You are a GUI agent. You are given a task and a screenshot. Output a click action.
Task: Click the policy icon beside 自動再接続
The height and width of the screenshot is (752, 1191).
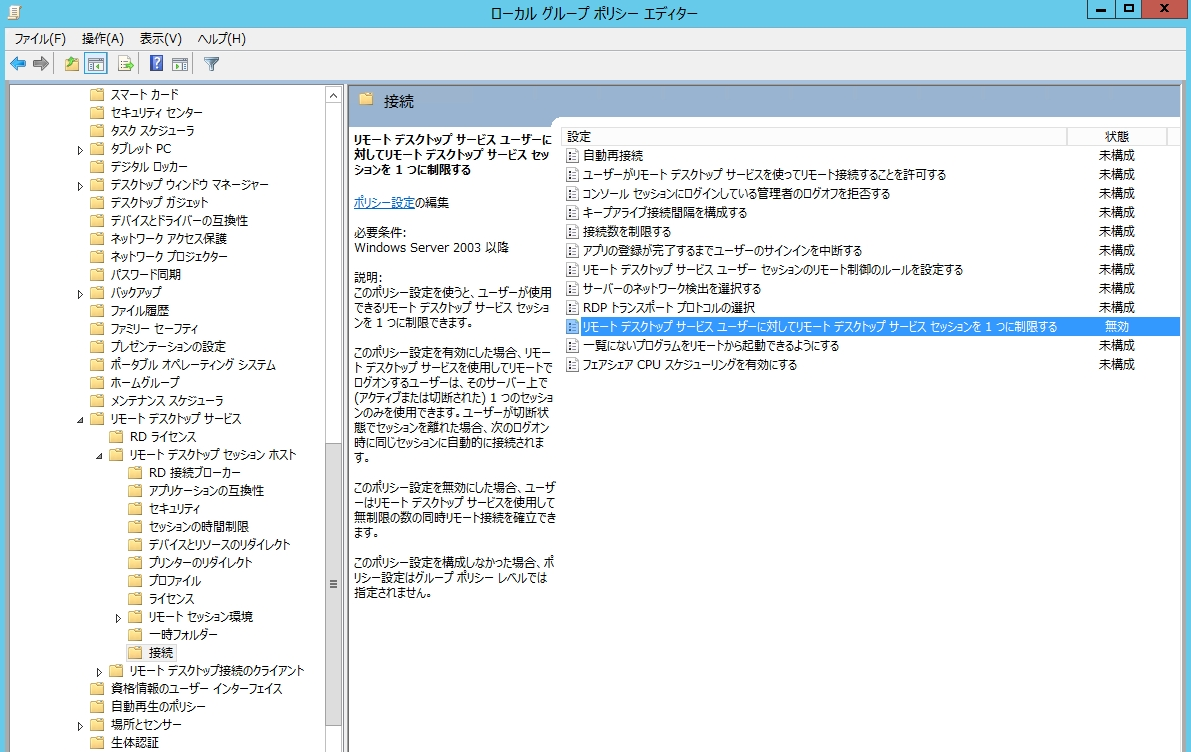(x=573, y=156)
